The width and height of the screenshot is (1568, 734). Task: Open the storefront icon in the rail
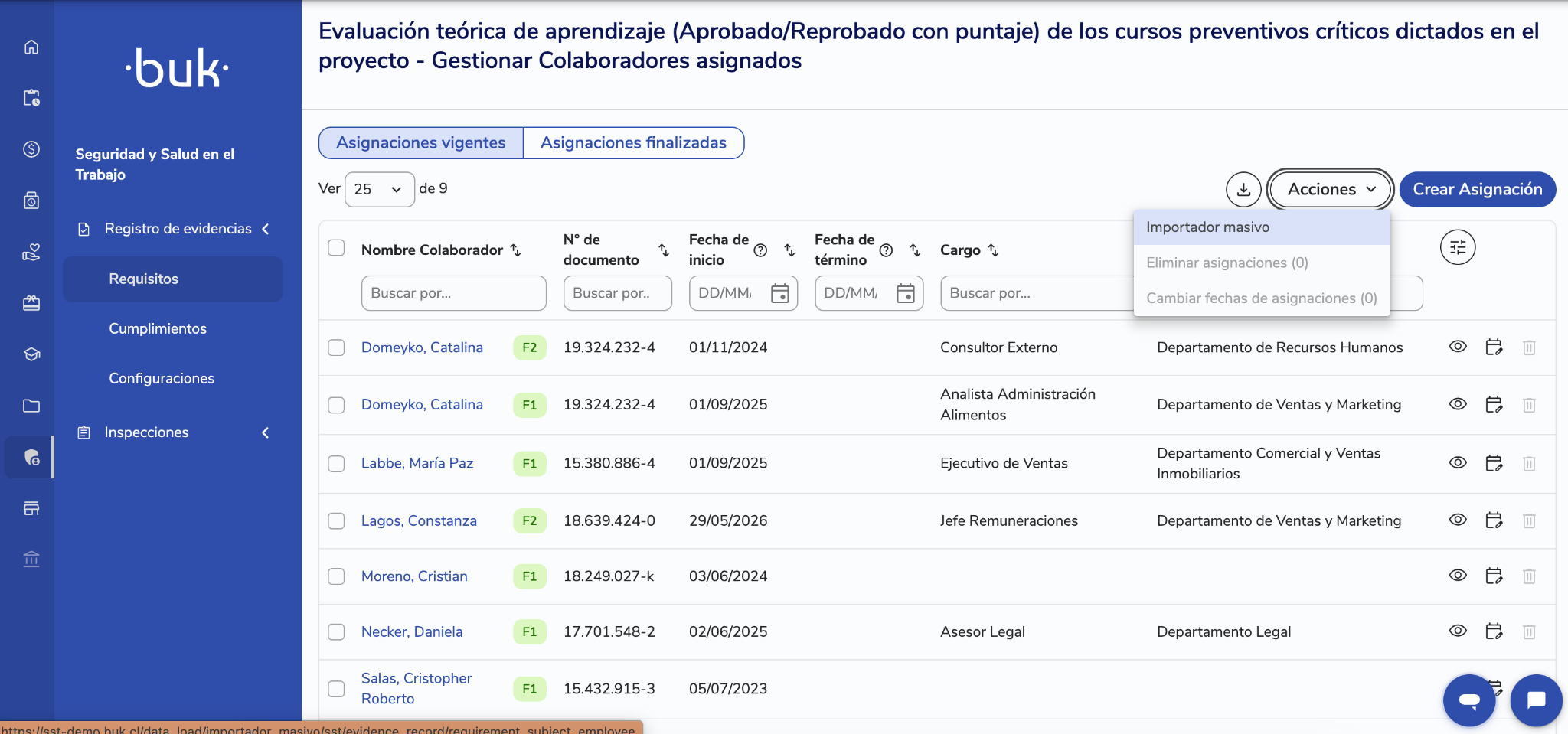pyautogui.click(x=31, y=508)
